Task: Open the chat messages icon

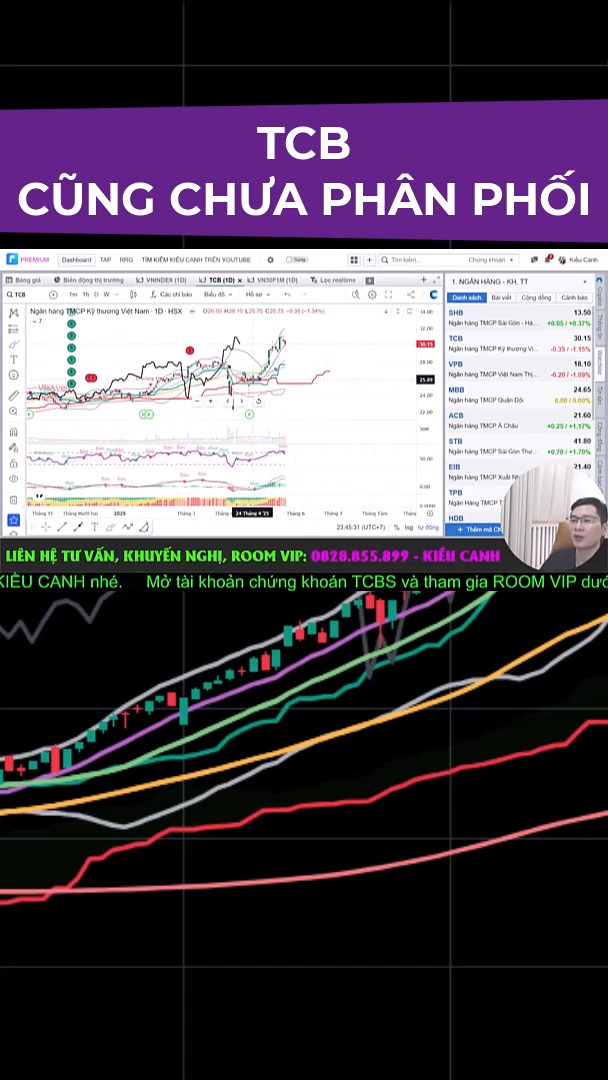Action: coord(534,260)
